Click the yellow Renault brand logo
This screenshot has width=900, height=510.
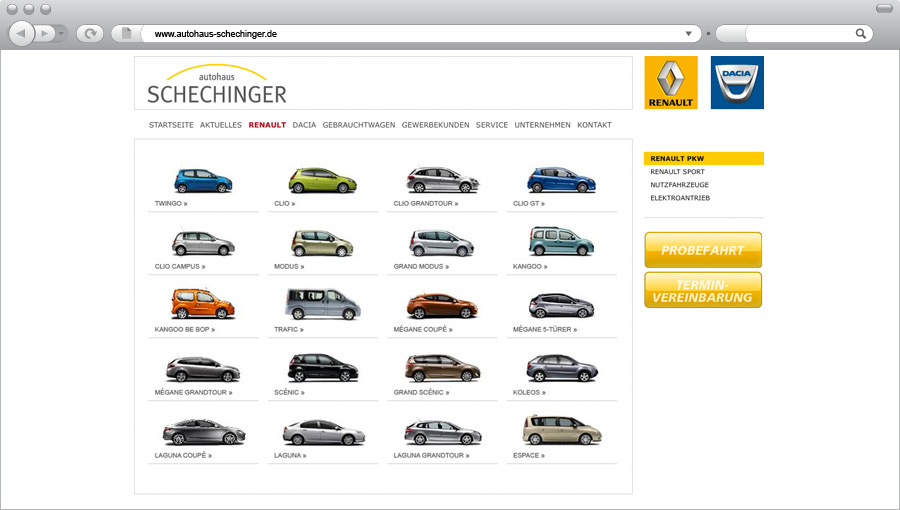[671, 83]
